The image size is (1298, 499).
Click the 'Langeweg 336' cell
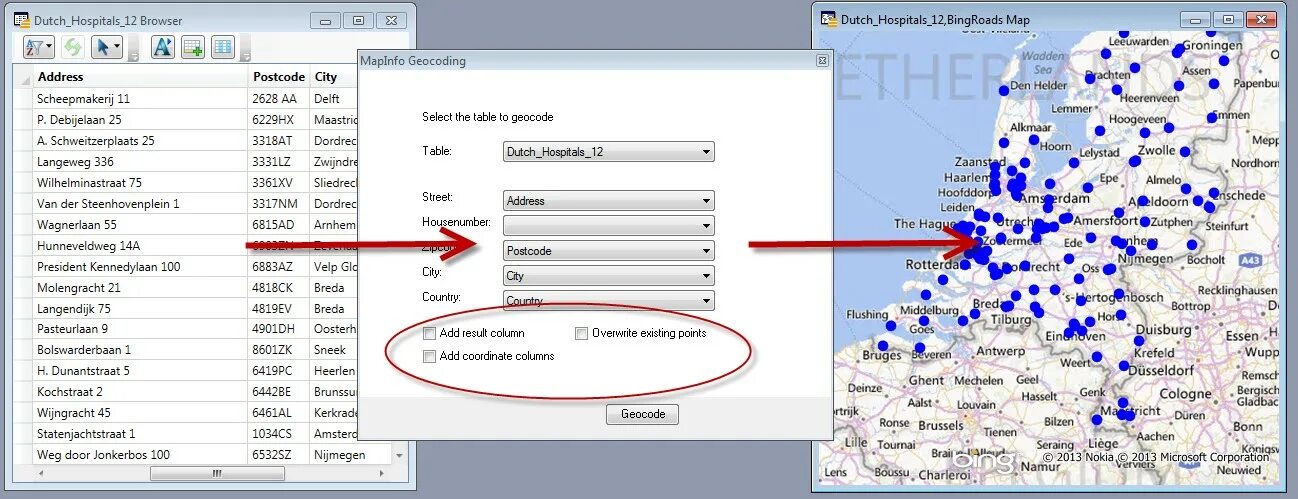(140, 162)
